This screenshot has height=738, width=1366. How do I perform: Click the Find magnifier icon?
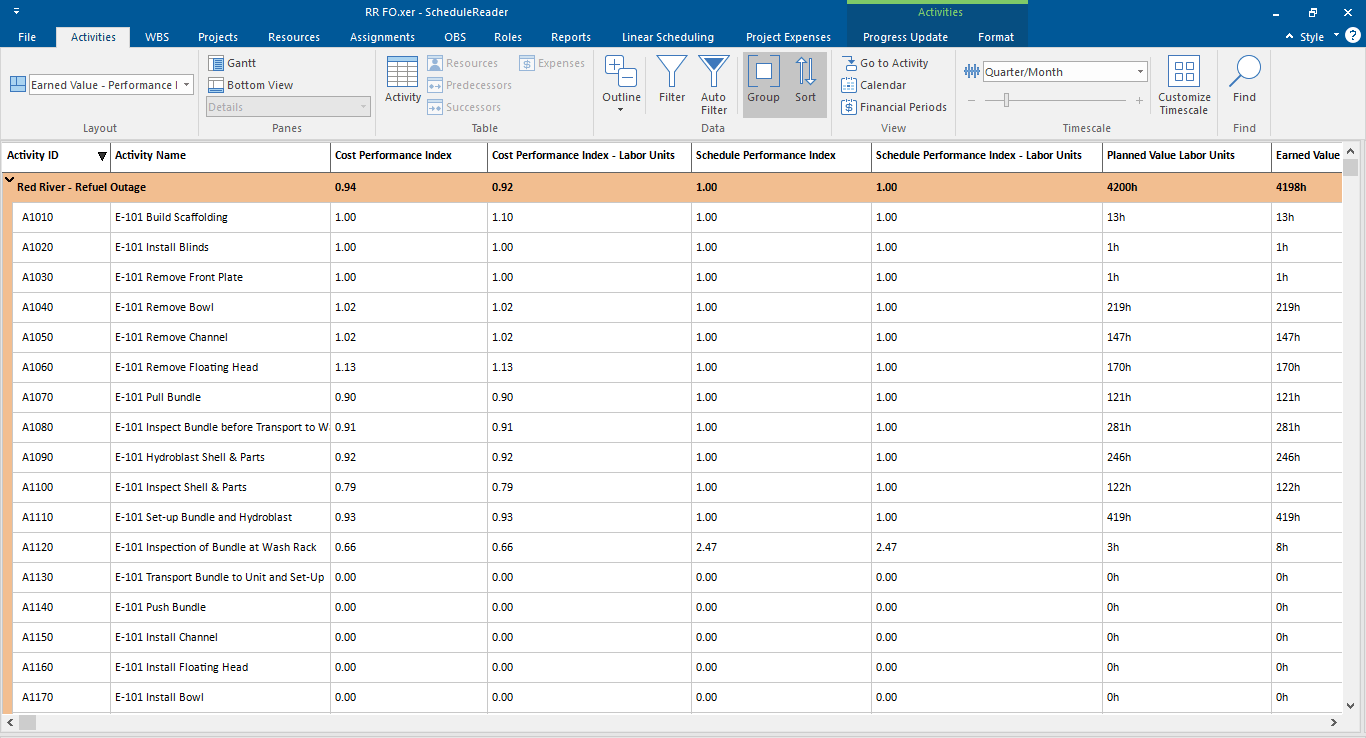pyautogui.click(x=1244, y=72)
